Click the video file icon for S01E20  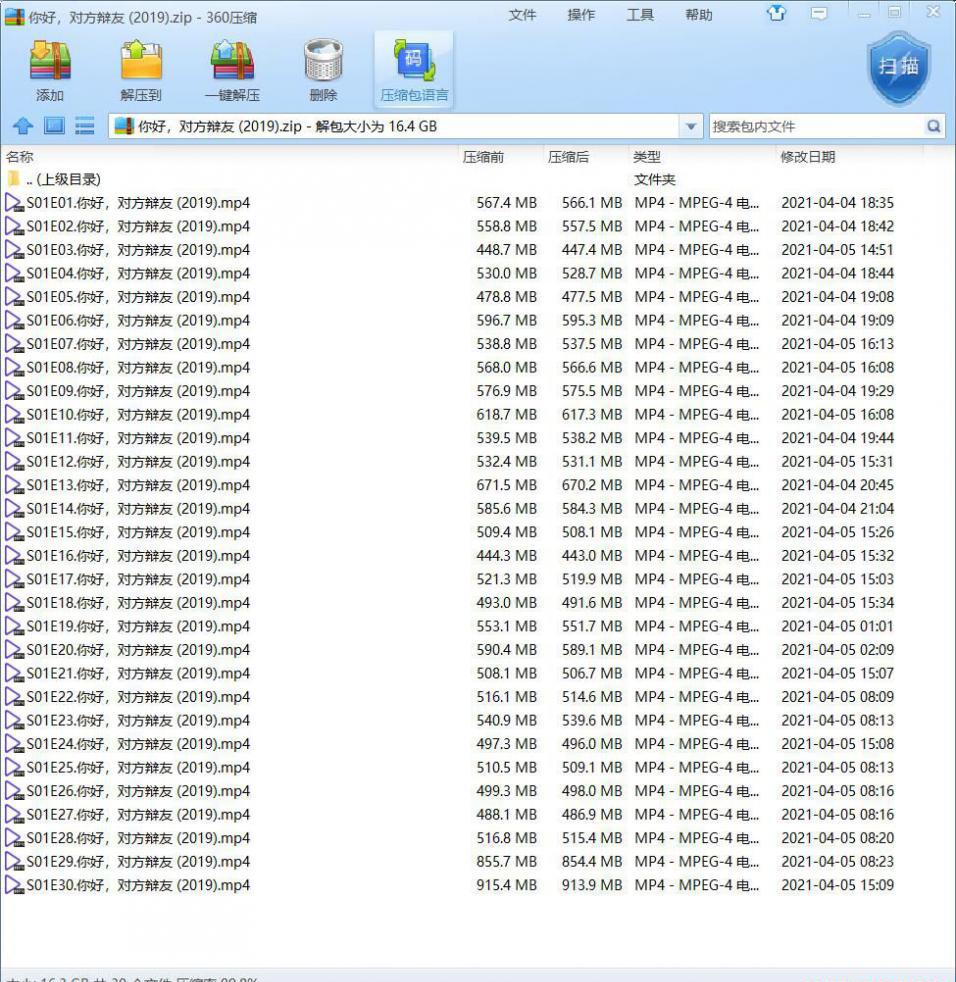[x=14, y=650]
